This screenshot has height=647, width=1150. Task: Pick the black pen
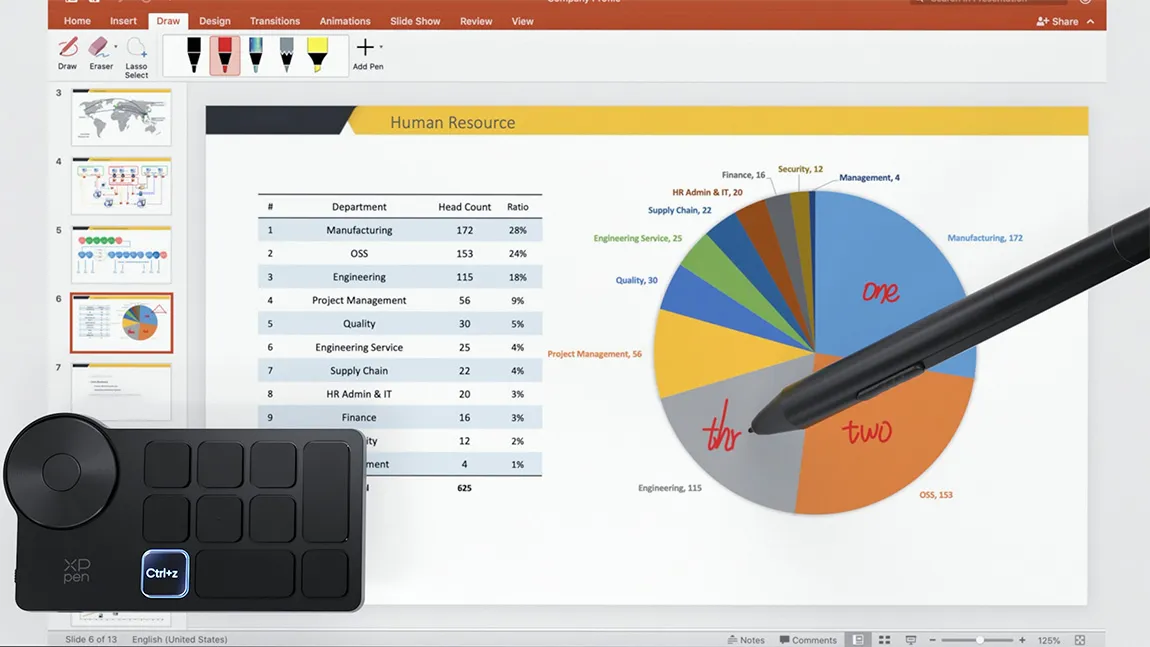point(194,55)
